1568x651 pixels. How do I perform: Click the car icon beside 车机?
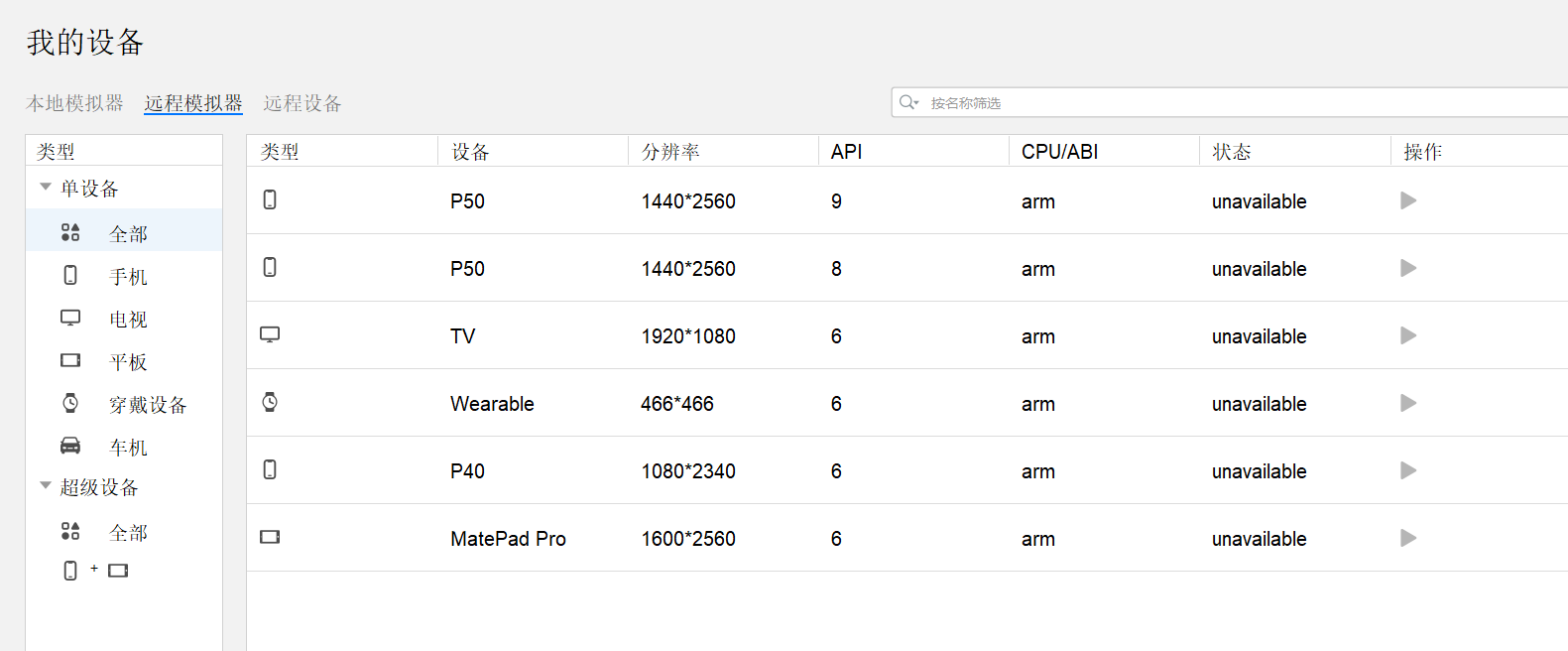70,446
